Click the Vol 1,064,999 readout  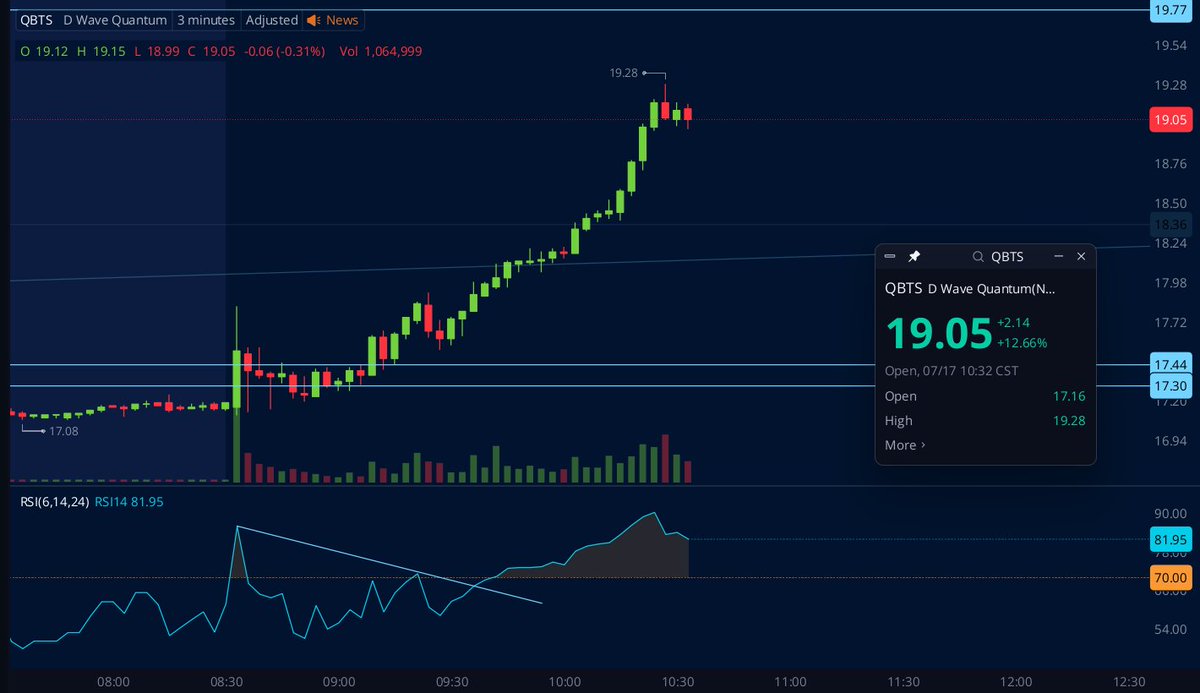click(x=381, y=51)
